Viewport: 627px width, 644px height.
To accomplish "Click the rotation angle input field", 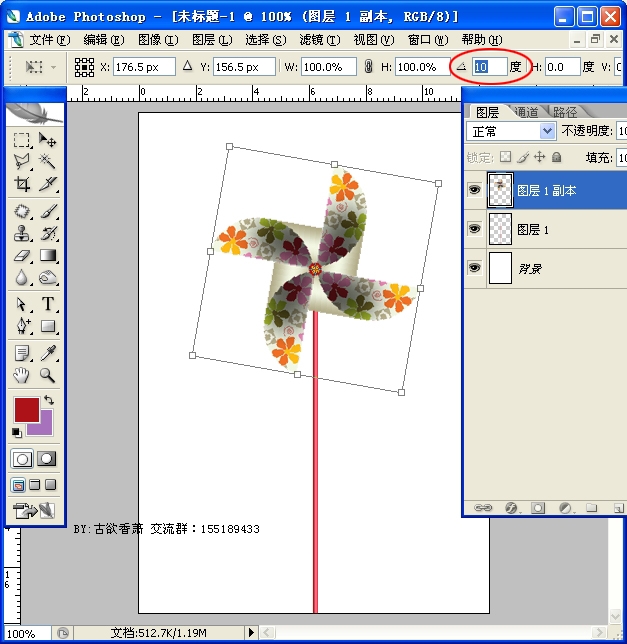I will (489, 67).
